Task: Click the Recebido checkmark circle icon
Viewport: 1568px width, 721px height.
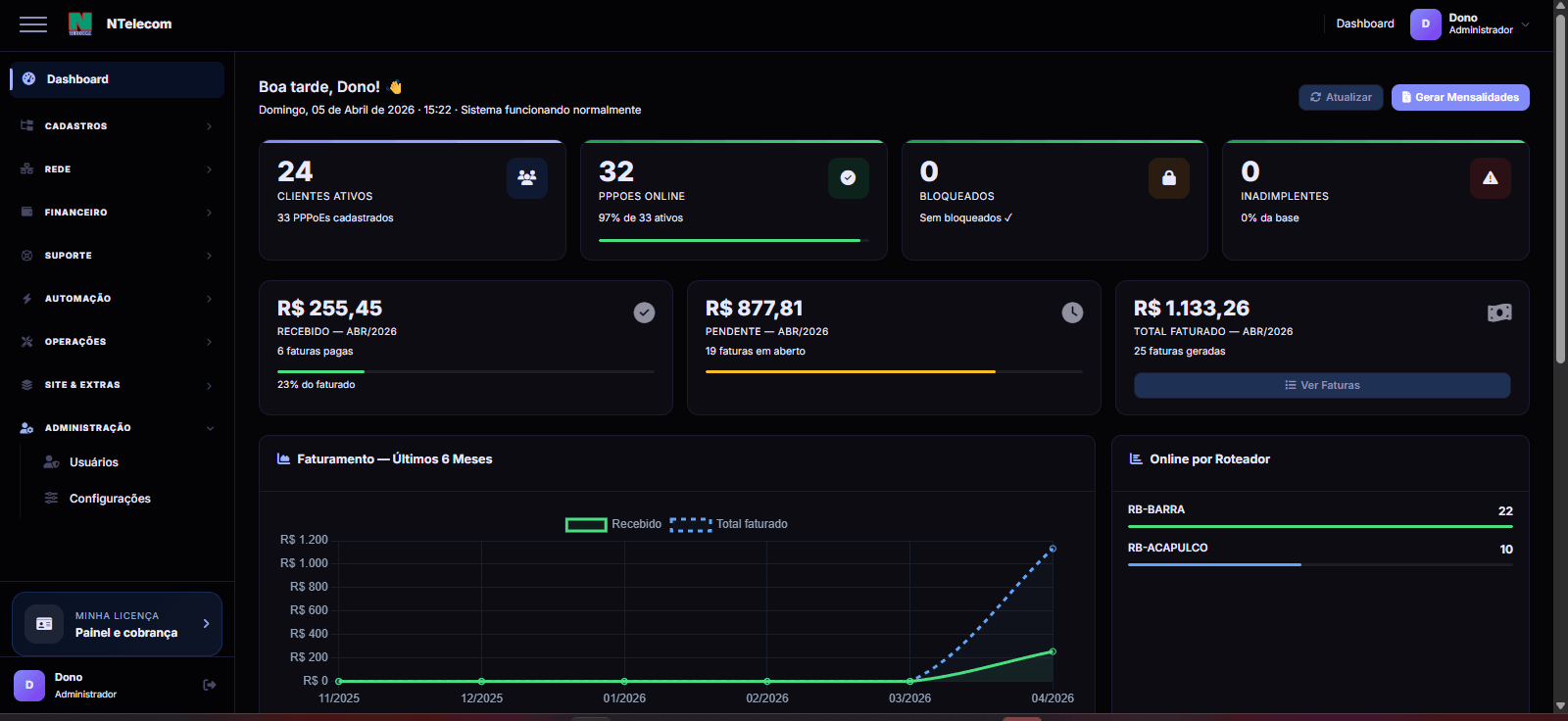Action: [644, 312]
